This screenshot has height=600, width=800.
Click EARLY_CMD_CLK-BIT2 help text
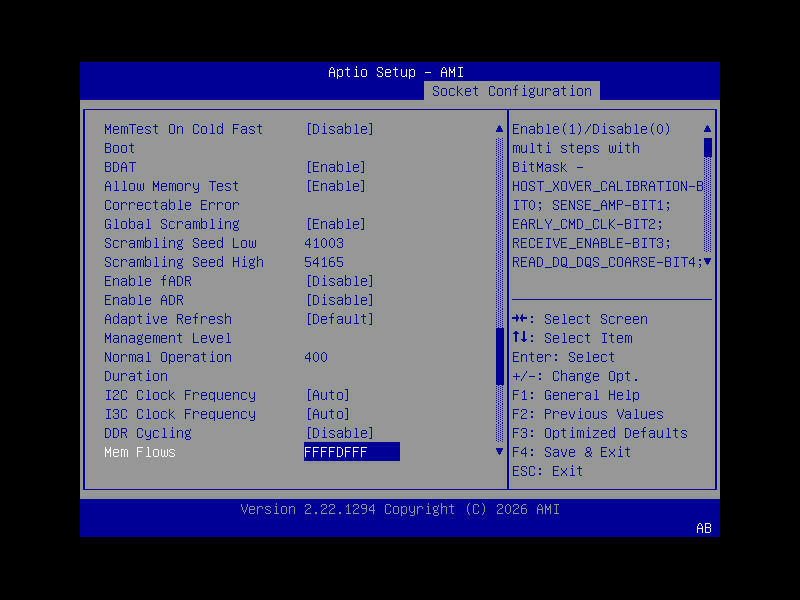pyautogui.click(x=587, y=224)
